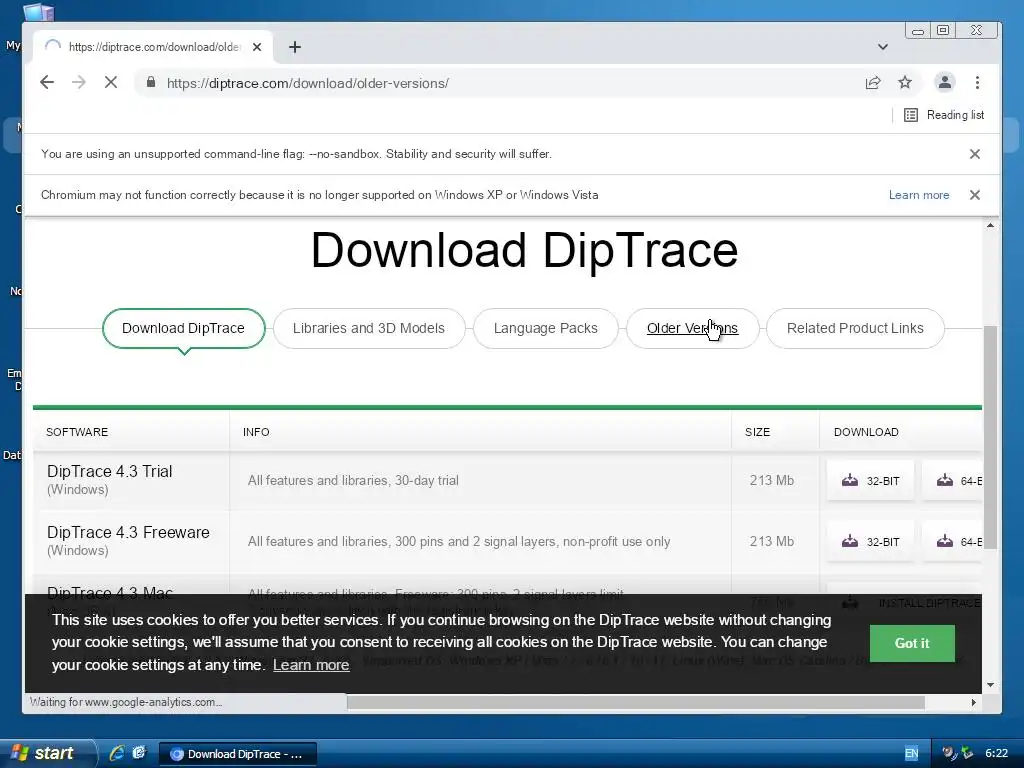Click the horizontal scrollbar thumb
The image size is (1024, 768).
click(635, 703)
